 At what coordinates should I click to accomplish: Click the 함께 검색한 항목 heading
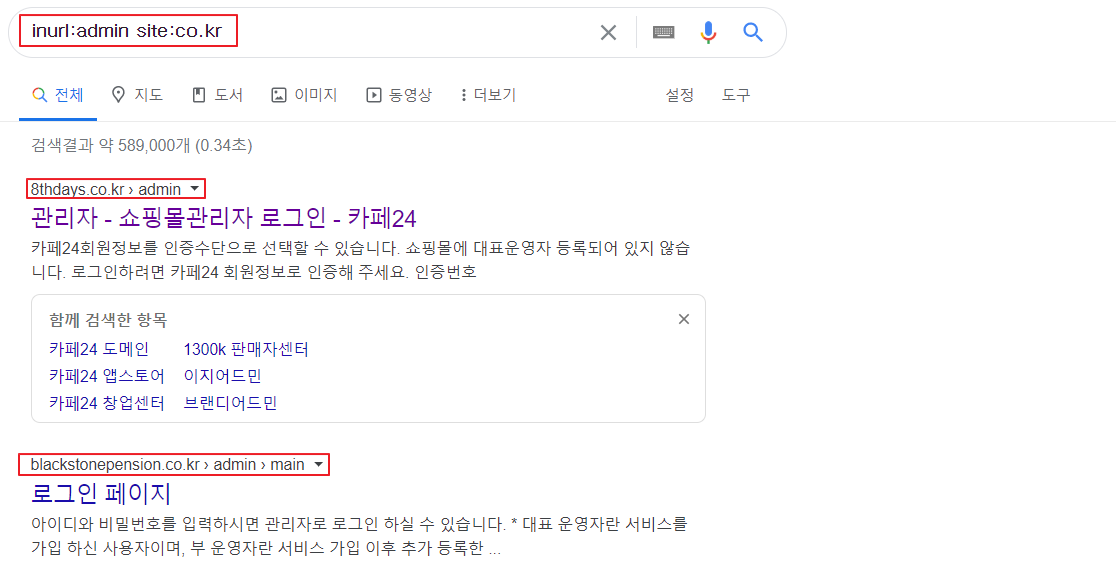(x=107, y=320)
